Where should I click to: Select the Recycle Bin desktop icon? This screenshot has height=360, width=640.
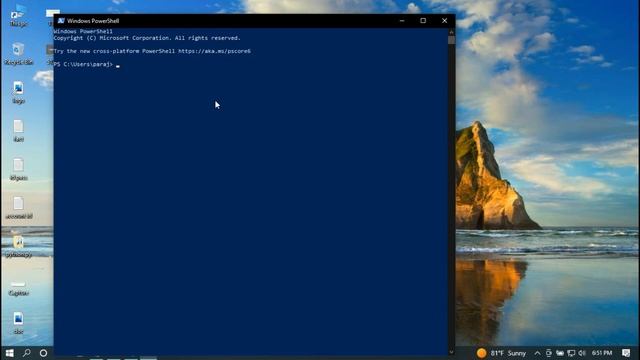[x=18, y=54]
